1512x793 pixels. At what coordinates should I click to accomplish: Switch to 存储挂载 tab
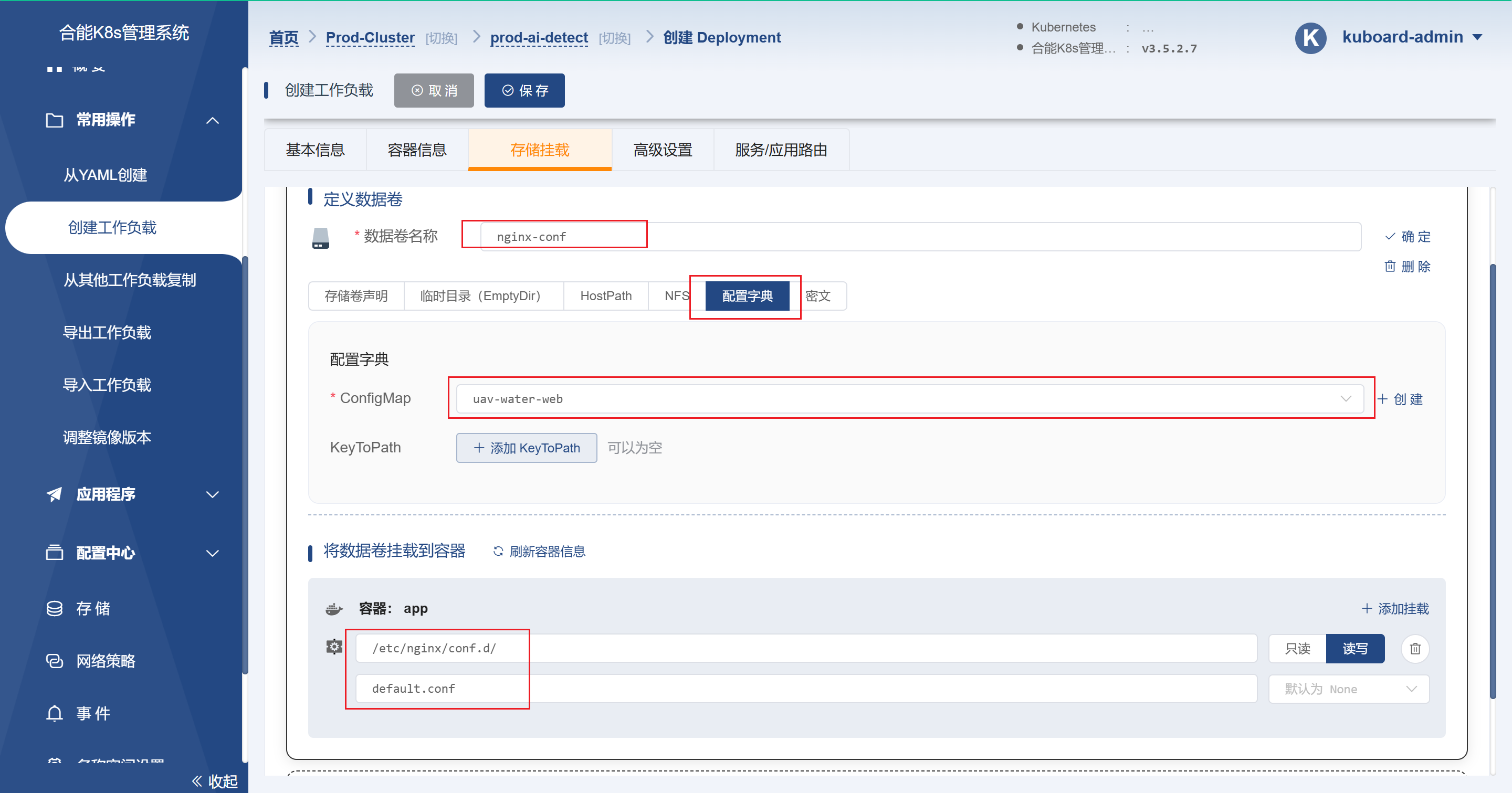pyautogui.click(x=539, y=150)
